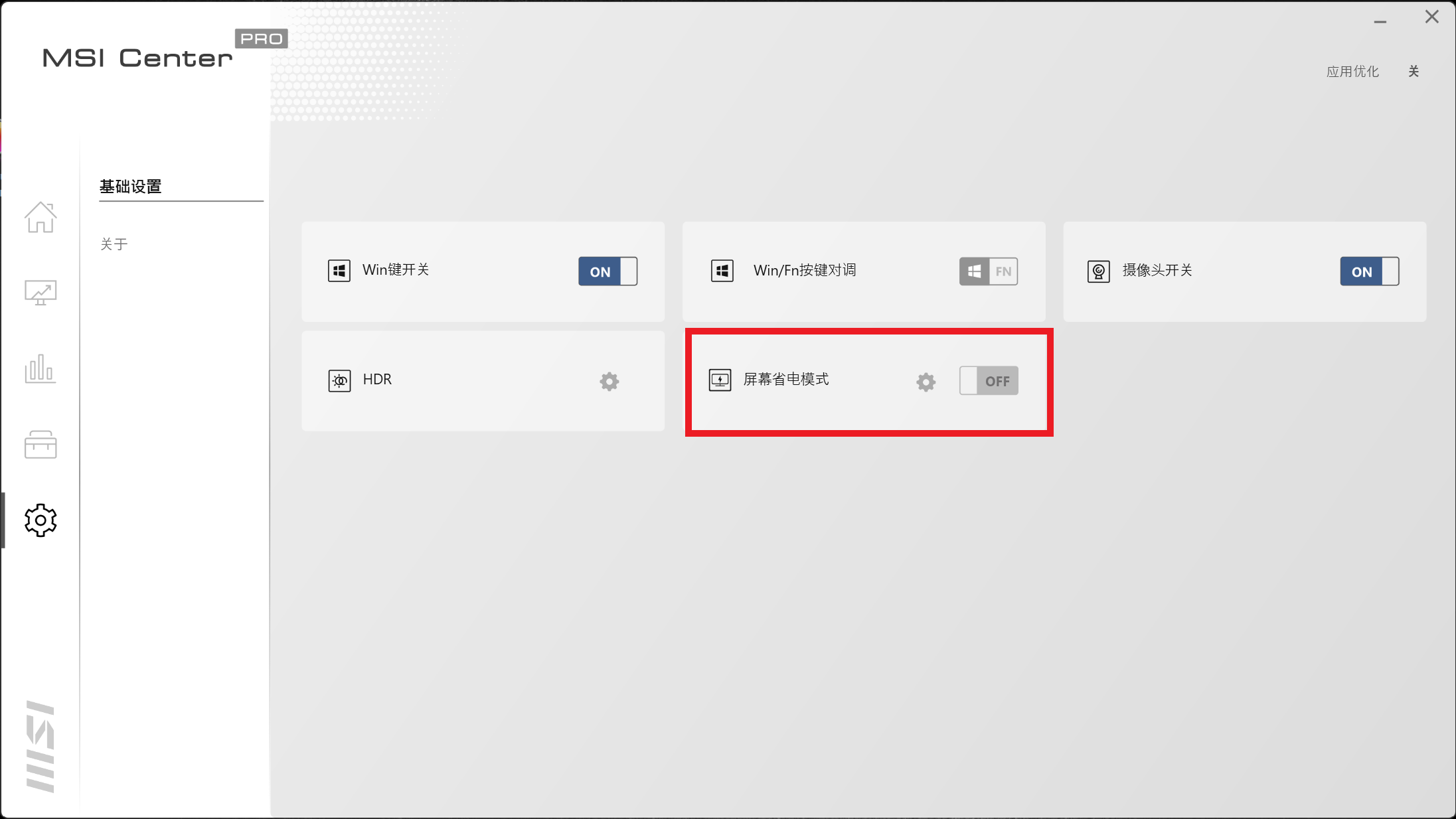The image size is (1456, 819).
Task: Disable the 摄像头开关 toggle
Action: [x=1369, y=271]
